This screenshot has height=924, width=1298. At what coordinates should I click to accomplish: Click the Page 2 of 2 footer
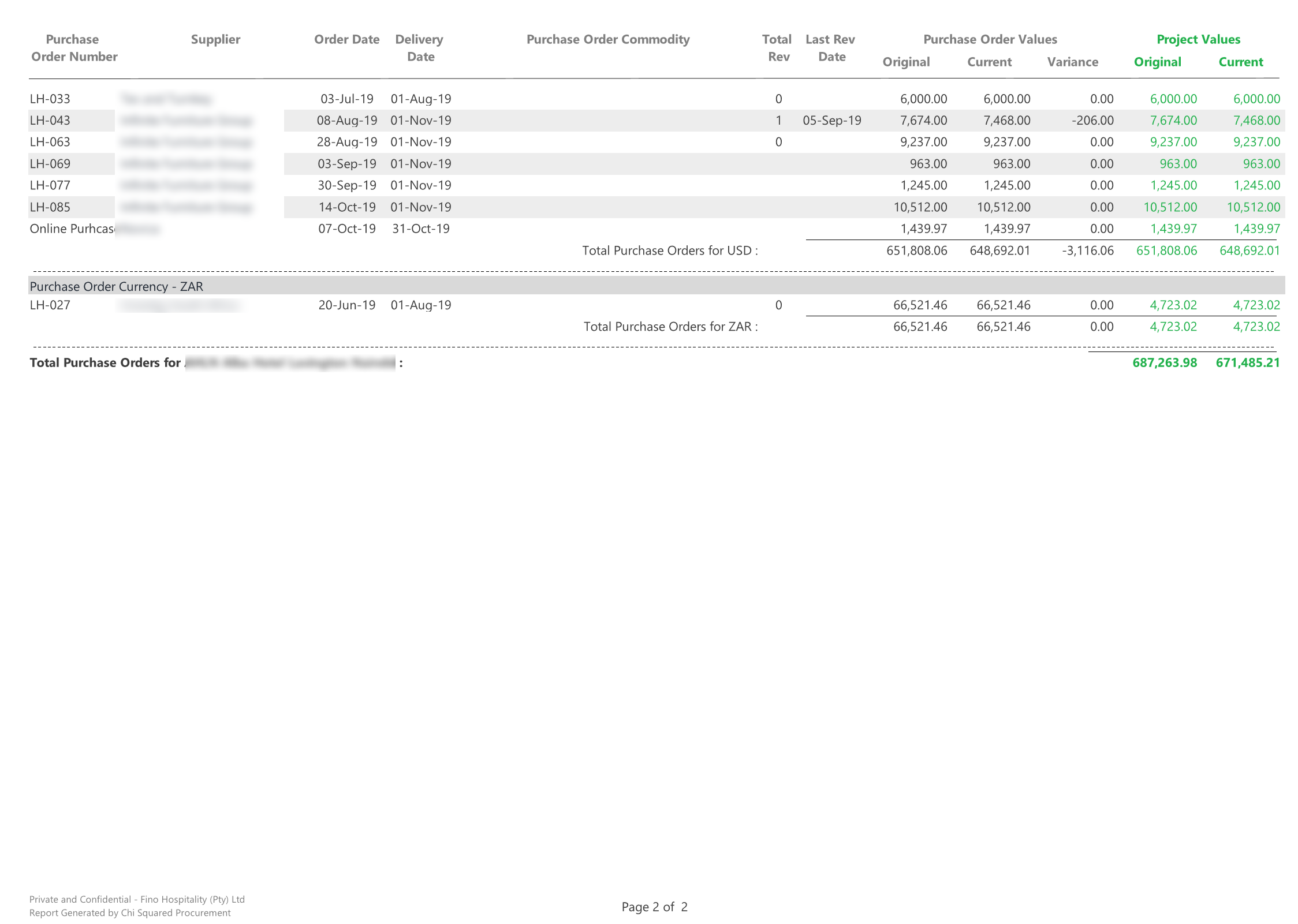tap(654, 907)
